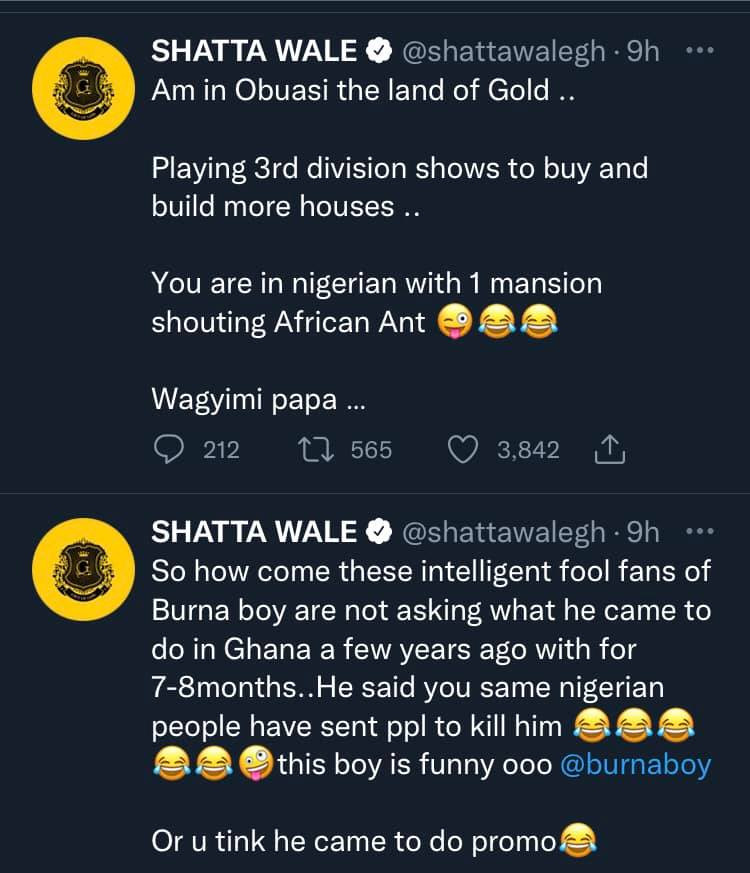View the 3,842 likes count

[x=527, y=451]
